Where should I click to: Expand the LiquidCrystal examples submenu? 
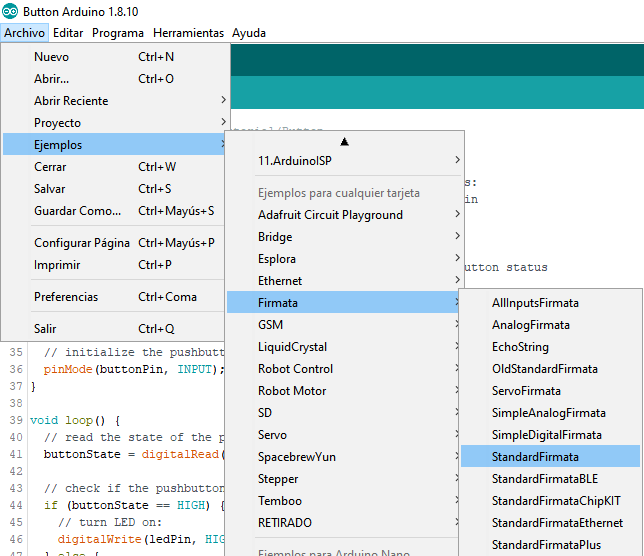343,347
